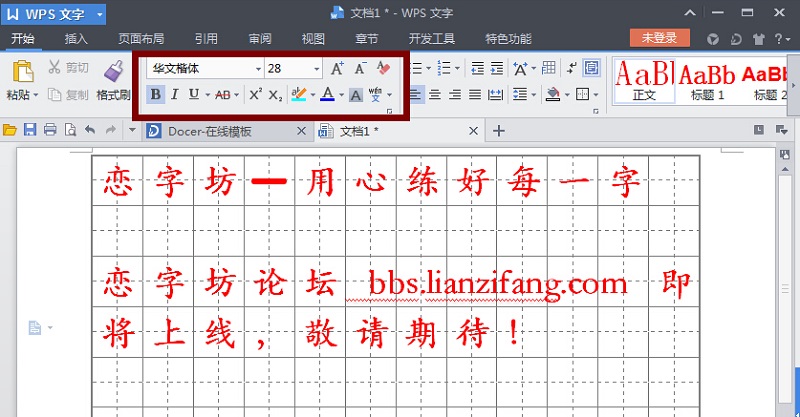Expand the Paste options arrow
The image size is (800, 417).
click(36, 95)
